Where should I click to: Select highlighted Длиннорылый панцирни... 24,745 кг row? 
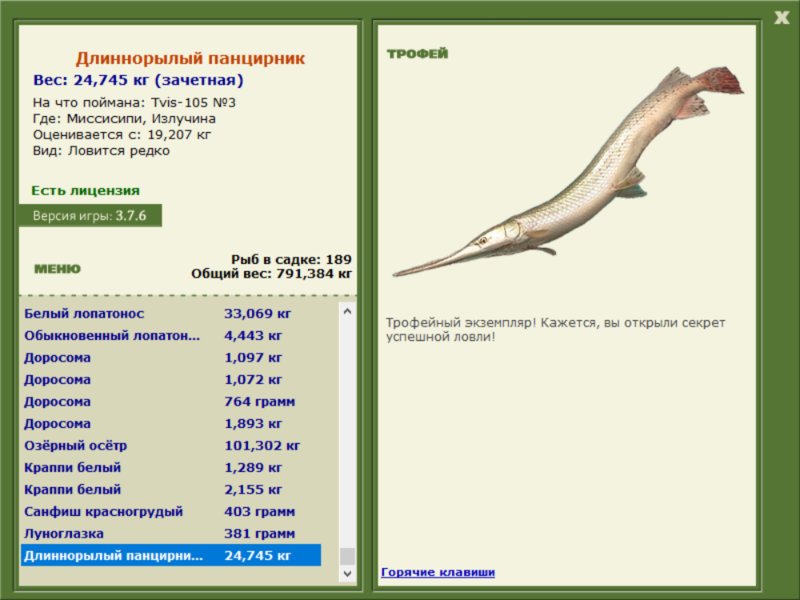[x=171, y=555]
